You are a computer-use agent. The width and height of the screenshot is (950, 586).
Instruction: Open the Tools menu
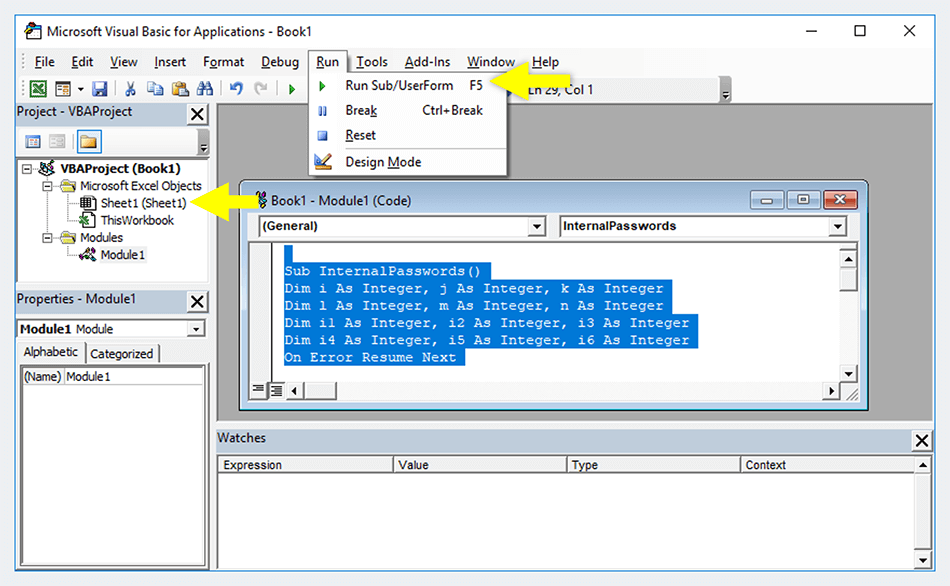[371, 62]
